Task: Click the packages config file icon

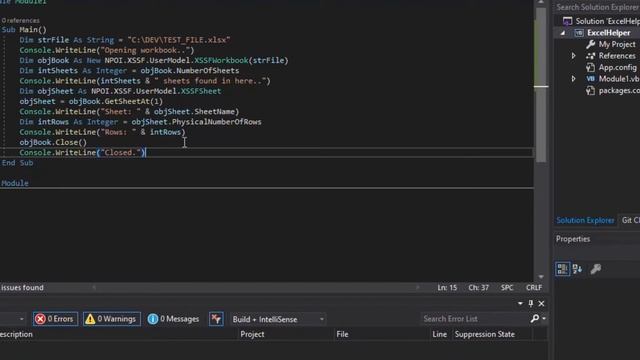Action: [x=590, y=90]
